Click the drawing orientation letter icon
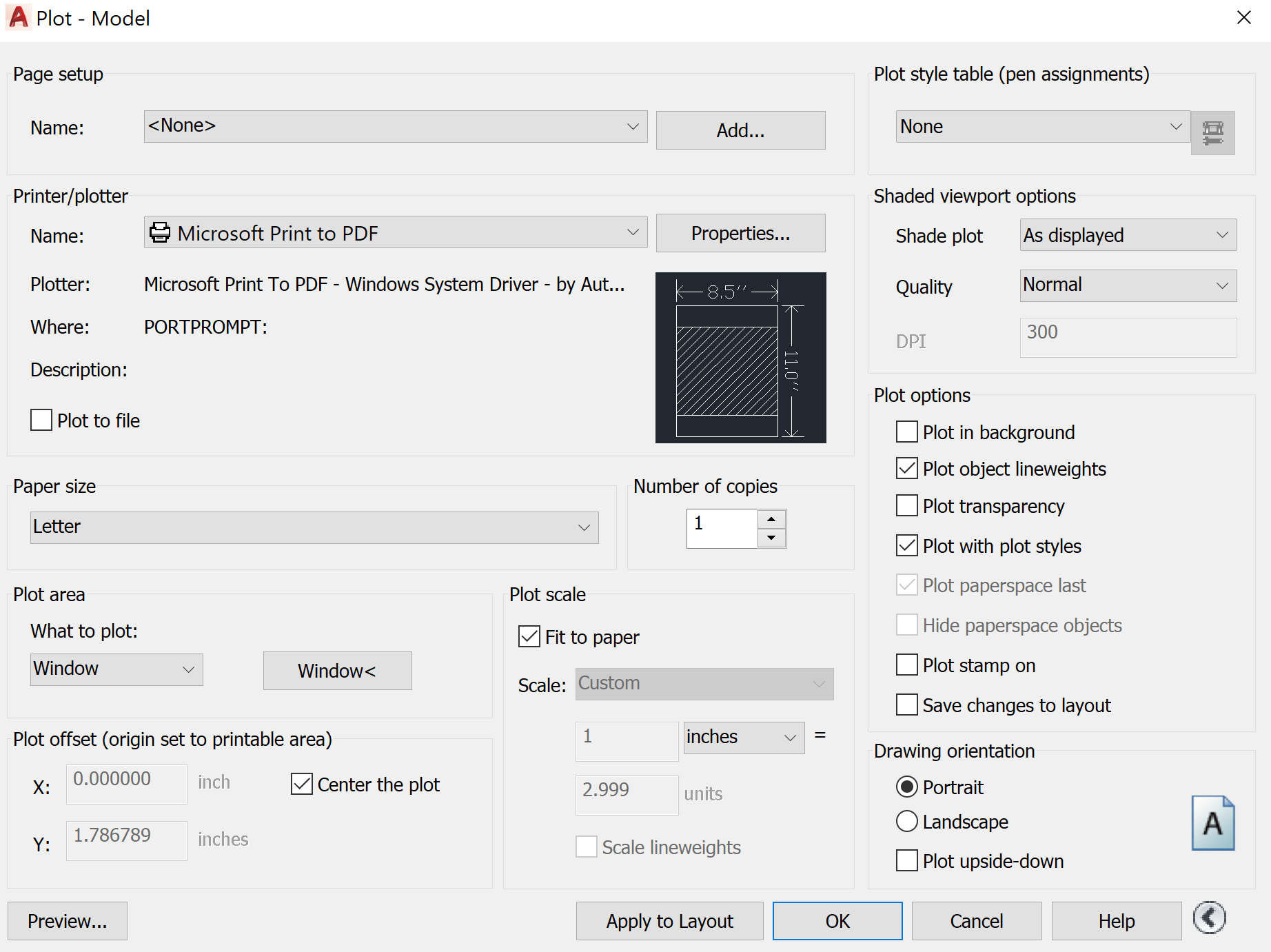 1213,823
